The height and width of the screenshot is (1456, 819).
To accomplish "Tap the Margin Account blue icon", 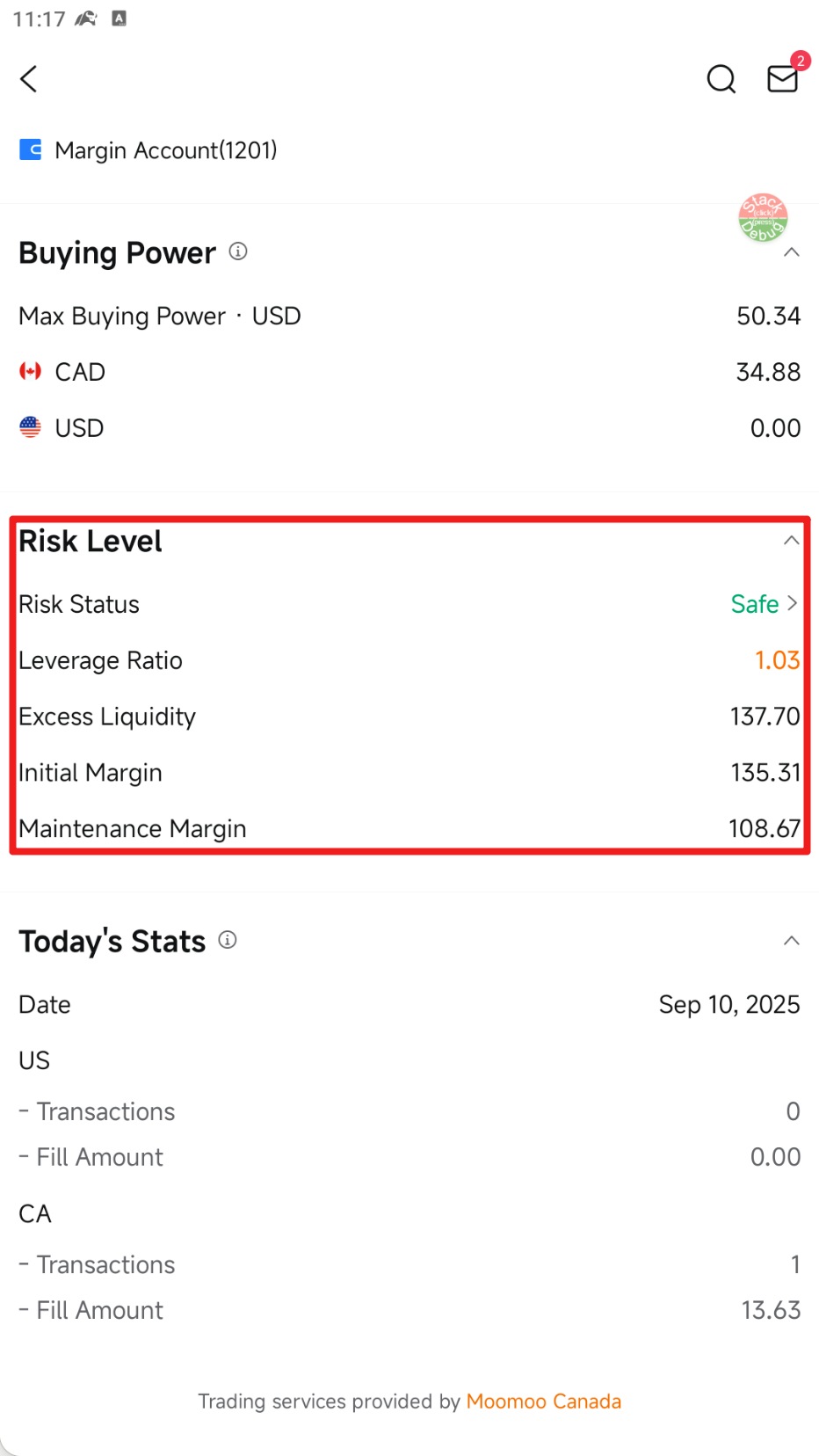I will pos(31,150).
